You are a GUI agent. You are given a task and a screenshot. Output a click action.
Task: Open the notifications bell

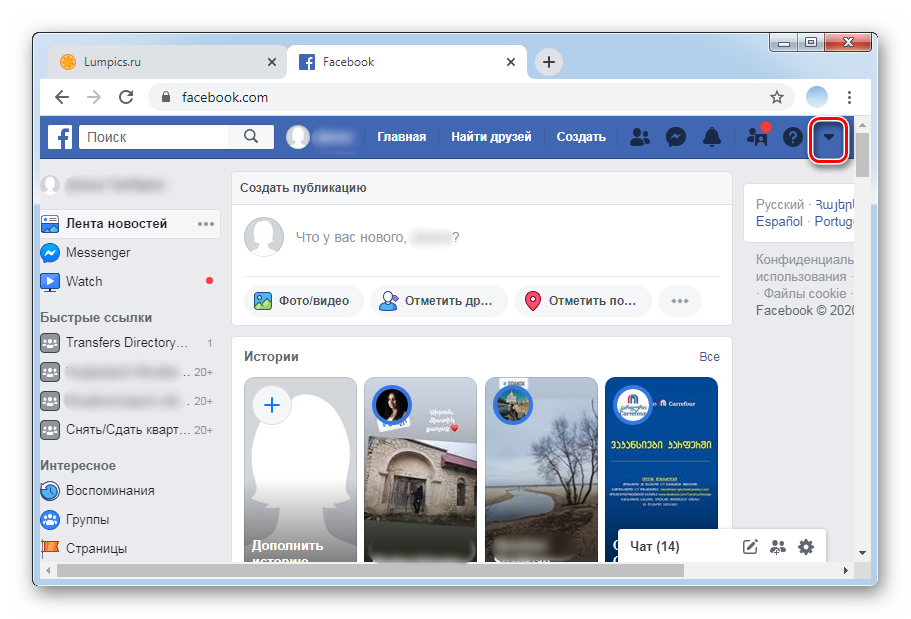click(x=712, y=138)
